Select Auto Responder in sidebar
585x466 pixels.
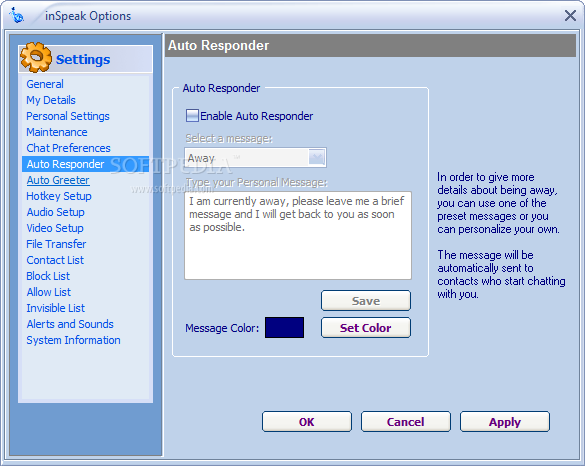(85, 164)
